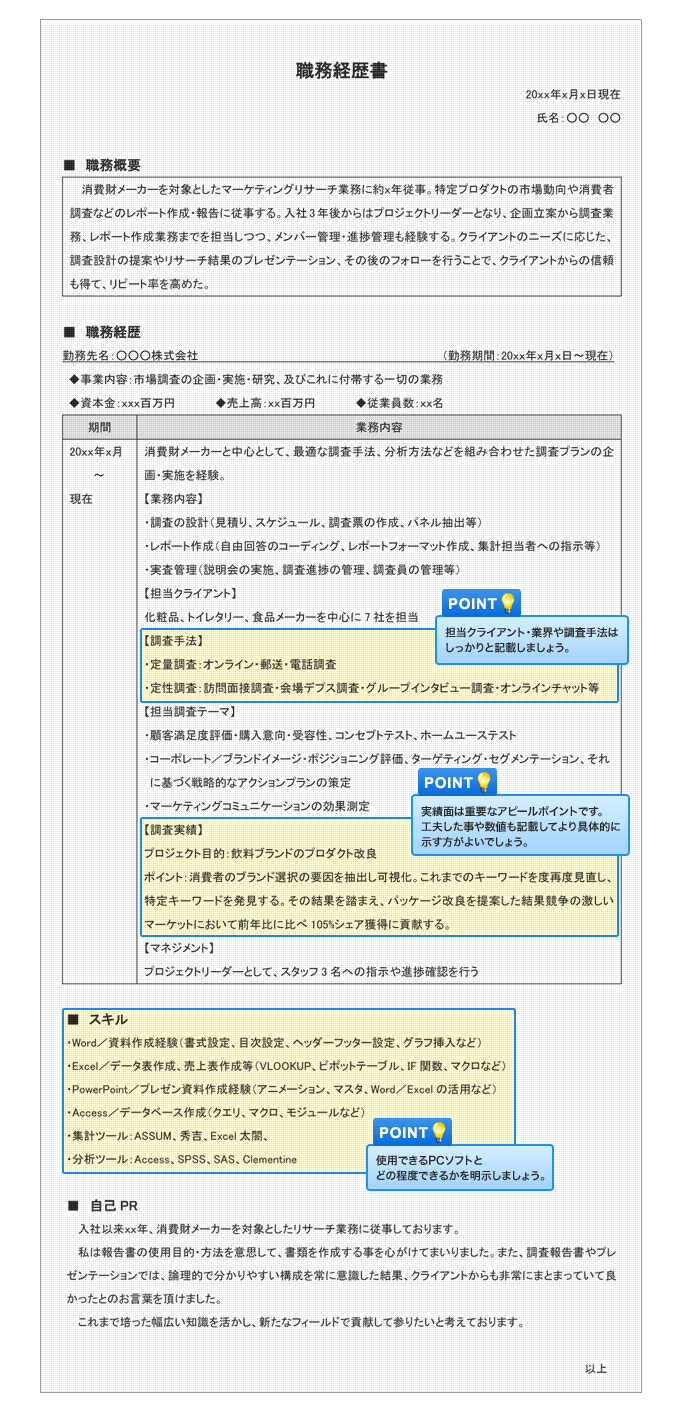Click the light bulb icon above the PCソフト callout
Viewport: 680px width, 1412px height.
tap(439, 1132)
